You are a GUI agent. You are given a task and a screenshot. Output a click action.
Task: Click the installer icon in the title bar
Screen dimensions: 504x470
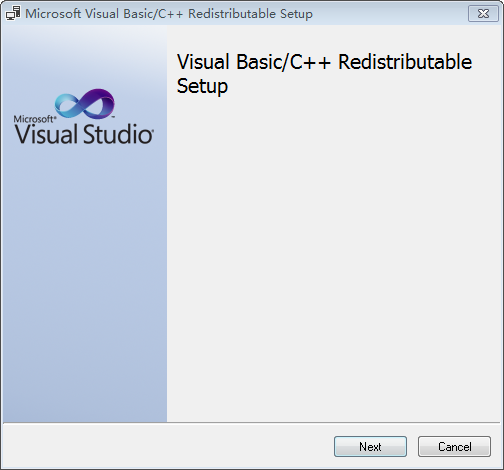(x=13, y=13)
